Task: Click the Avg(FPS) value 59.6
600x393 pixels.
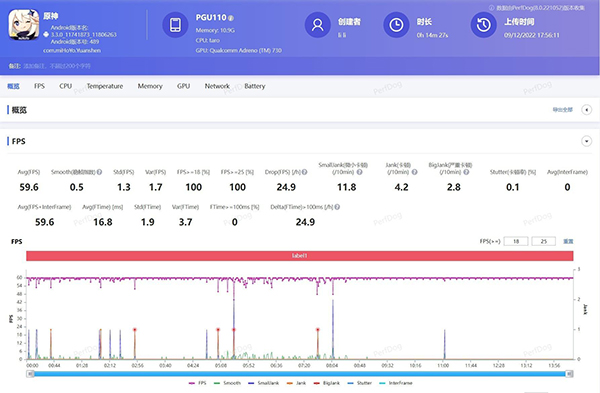Action: [29, 187]
